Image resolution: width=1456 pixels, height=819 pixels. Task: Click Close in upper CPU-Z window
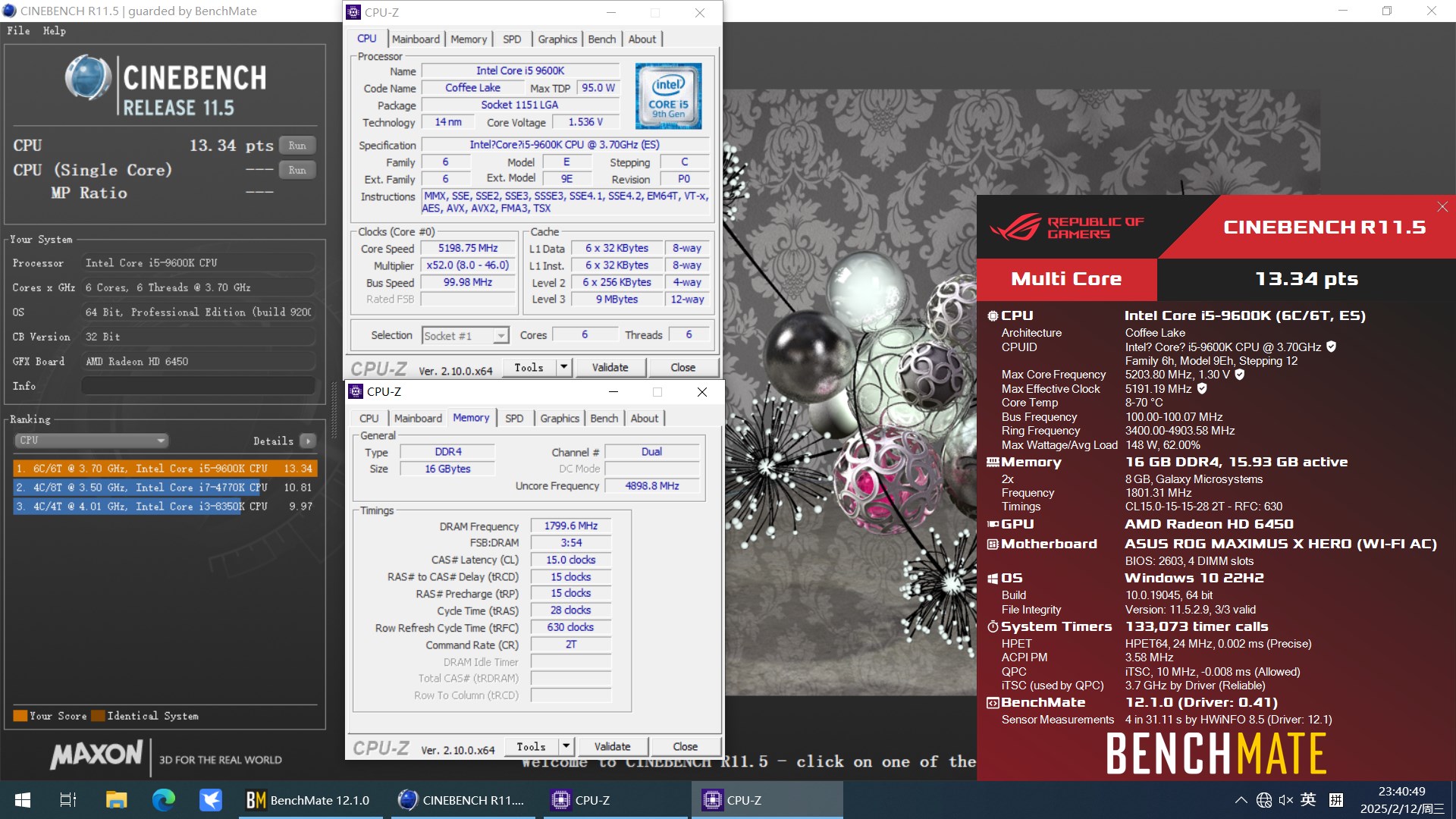[683, 368]
